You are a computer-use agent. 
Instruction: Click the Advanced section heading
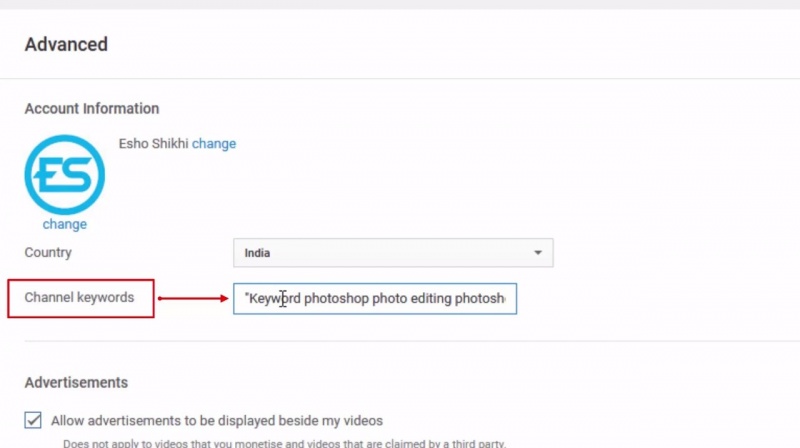pos(66,44)
